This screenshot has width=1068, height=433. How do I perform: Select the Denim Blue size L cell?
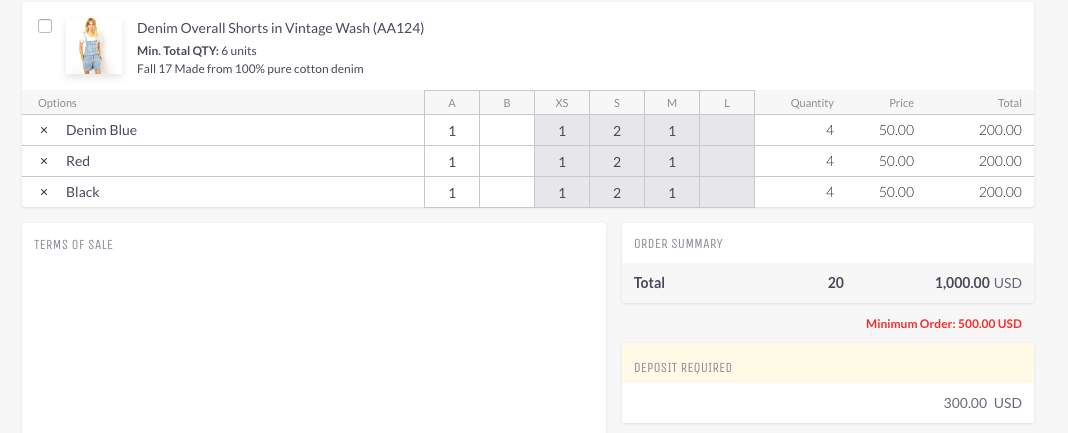pyautogui.click(x=727, y=130)
